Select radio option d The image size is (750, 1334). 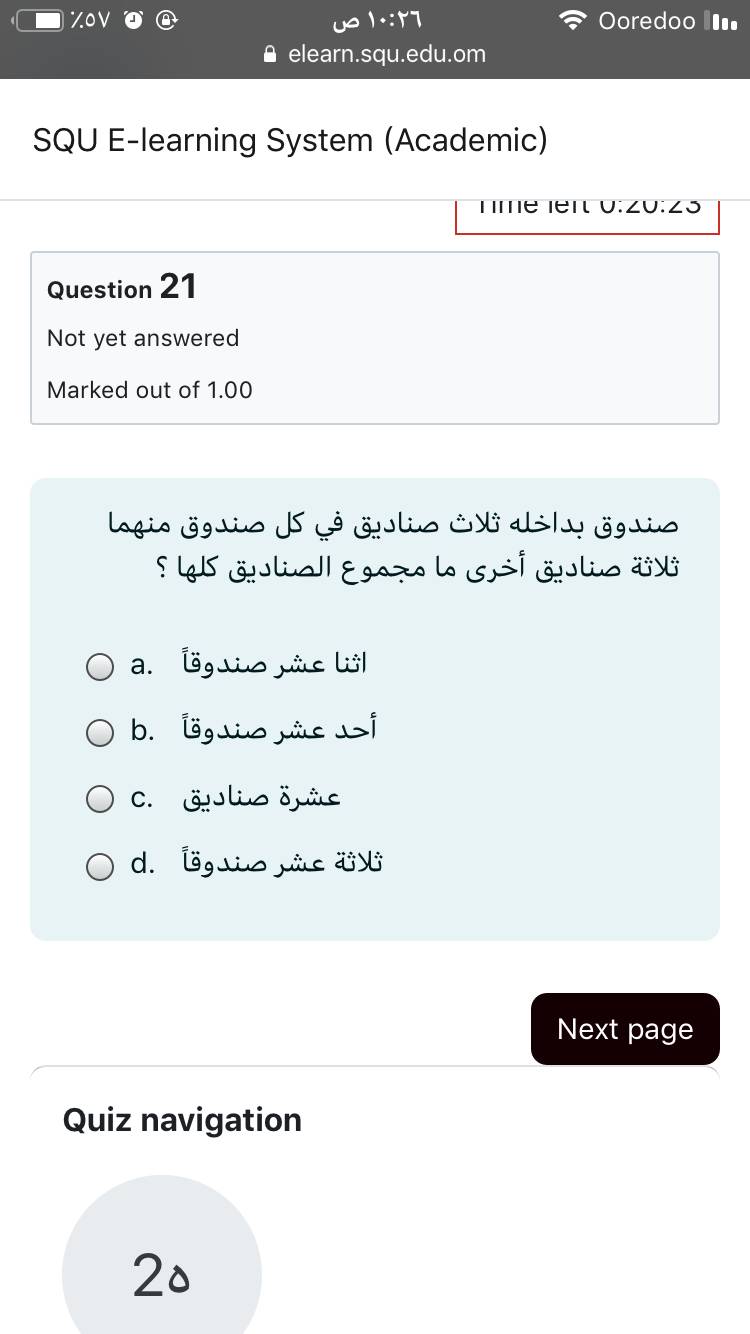pos(99,866)
